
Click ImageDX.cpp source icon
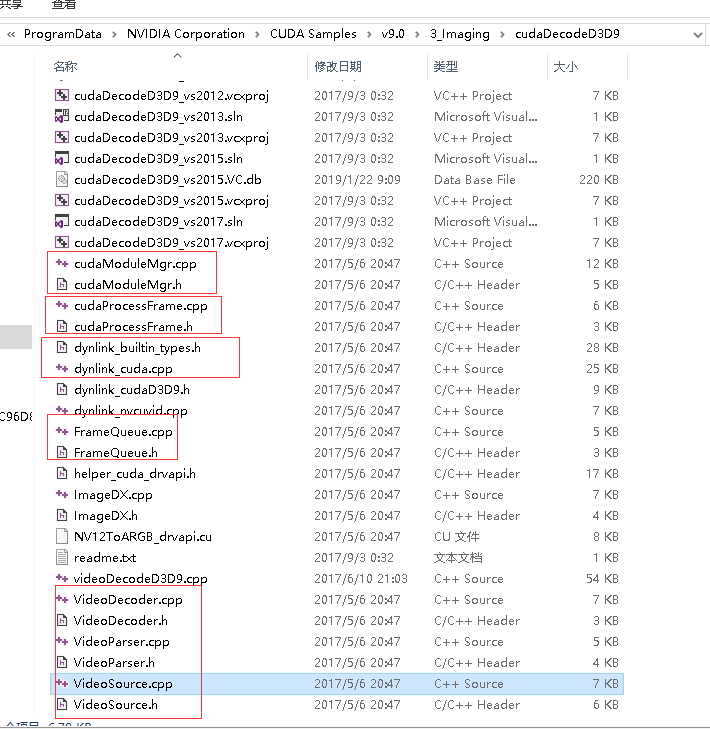62,495
